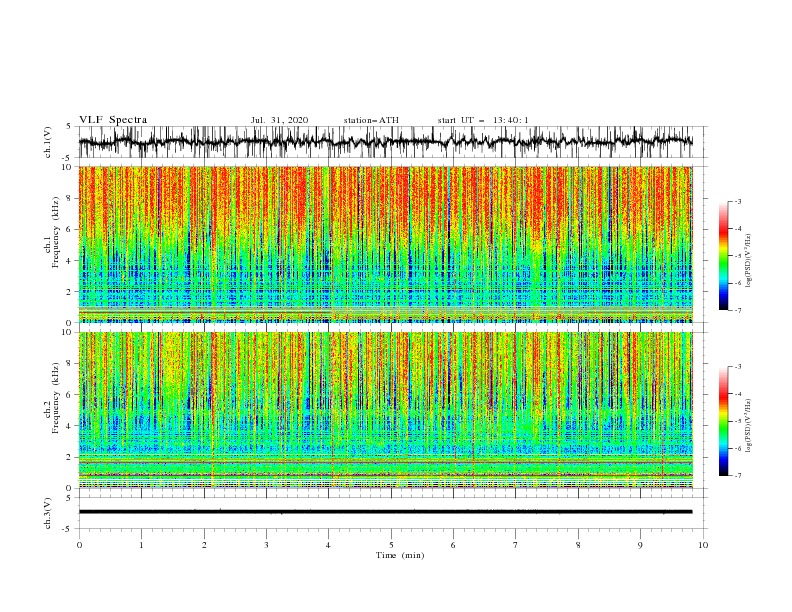Click the "VLF Spectra" title text
This screenshot has width=792, height=612.
[x=113, y=120]
